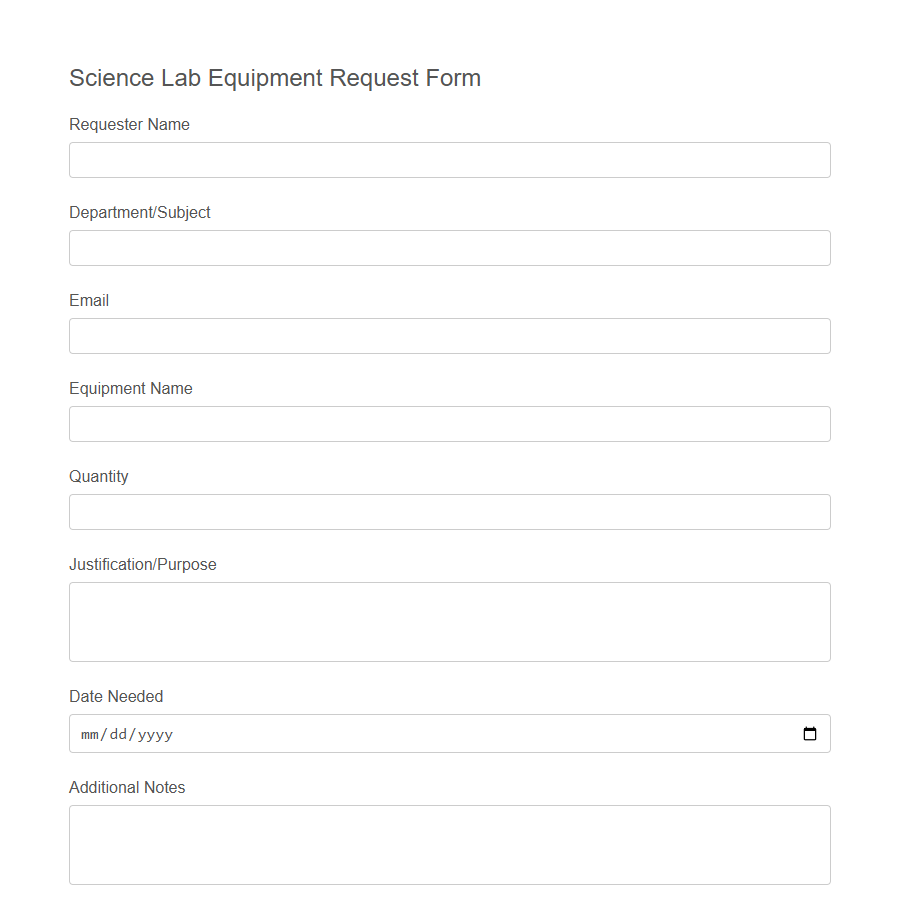
Task: Click inside the Requester Name field
Action: pyautogui.click(x=449, y=159)
